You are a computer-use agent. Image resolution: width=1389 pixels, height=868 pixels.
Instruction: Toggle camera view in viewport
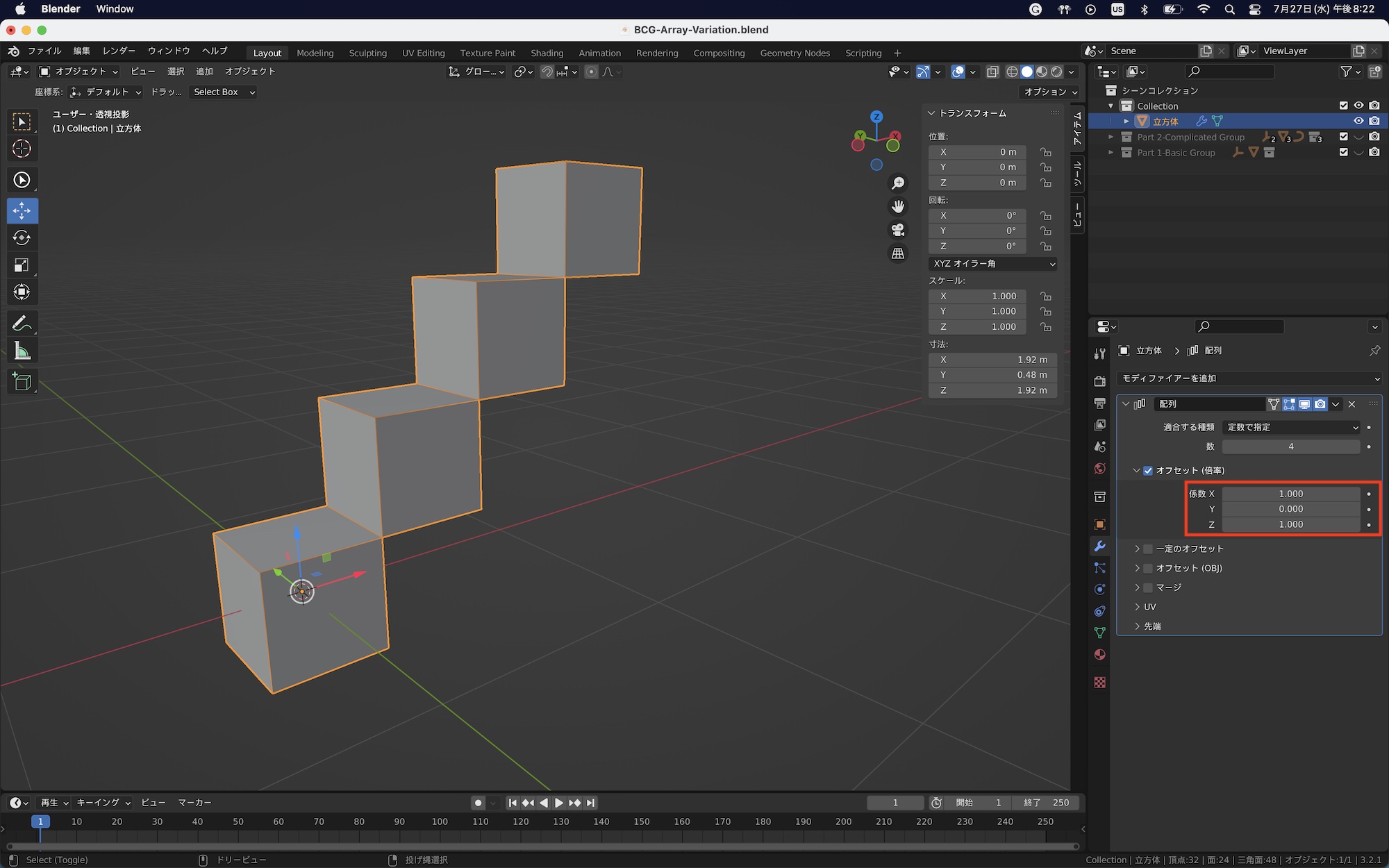898,230
